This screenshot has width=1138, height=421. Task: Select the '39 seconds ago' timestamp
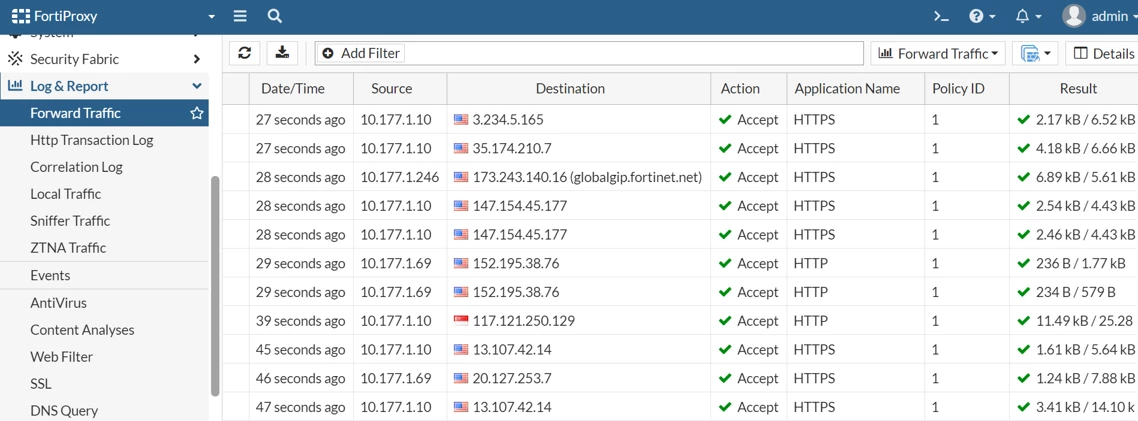click(300, 321)
